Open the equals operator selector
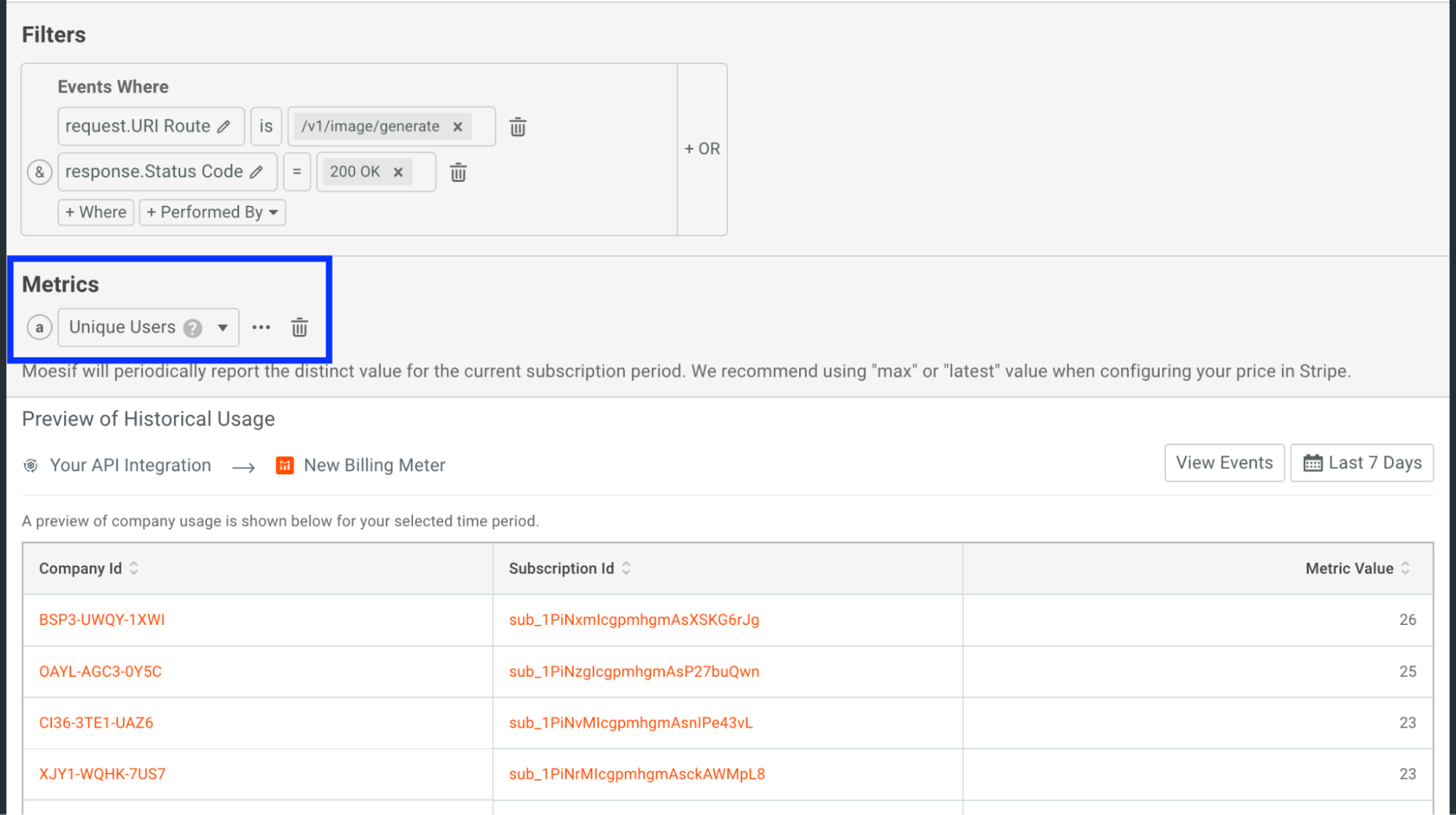This screenshot has height=815, width=1456. [x=296, y=172]
